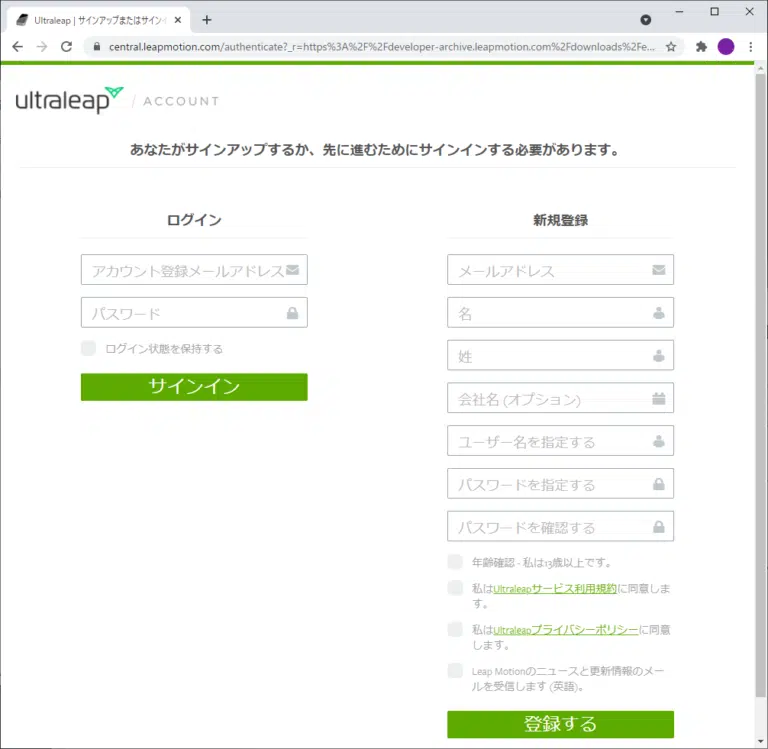The width and height of the screenshot is (768, 749).
Task: Check the 年齢確認 13歳以上 checkbox
Action: coord(456,562)
